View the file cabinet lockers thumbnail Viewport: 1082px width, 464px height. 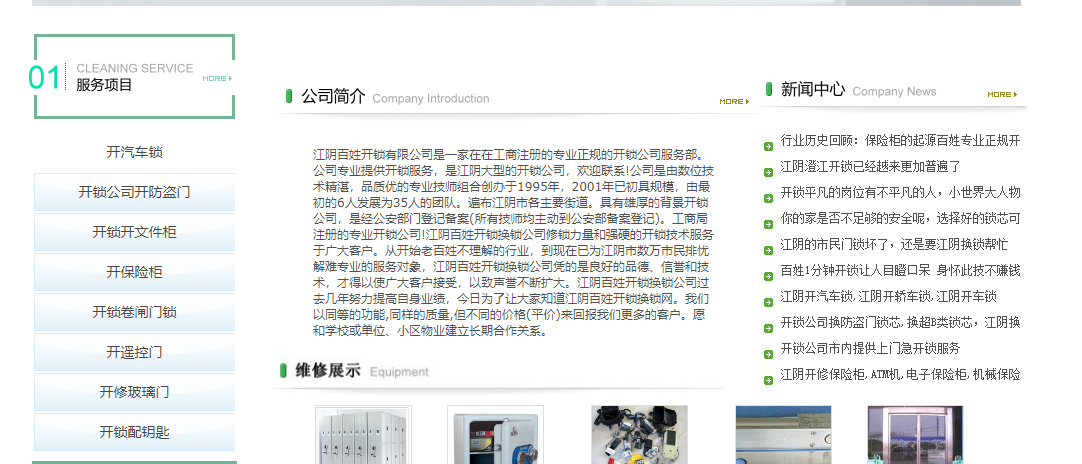coord(363,435)
